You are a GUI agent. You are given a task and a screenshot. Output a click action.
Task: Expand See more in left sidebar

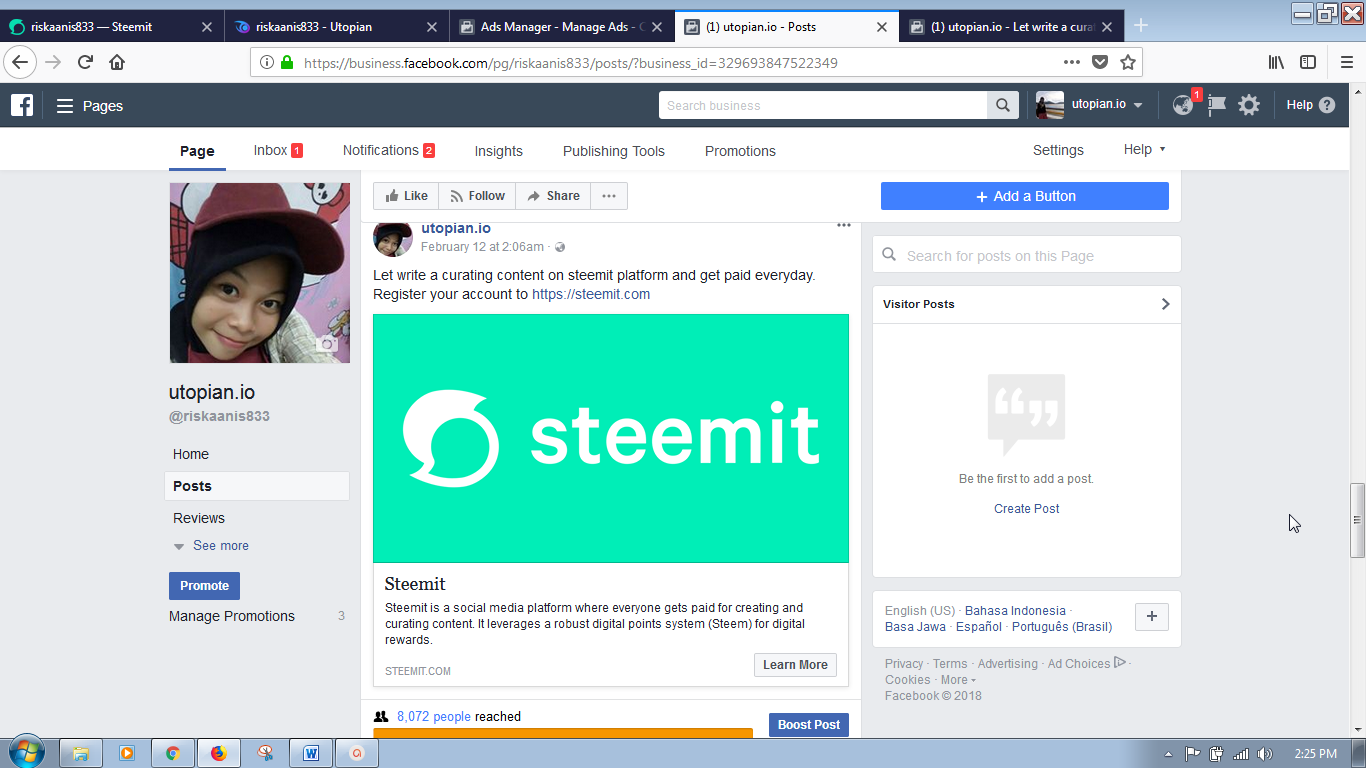tap(211, 546)
